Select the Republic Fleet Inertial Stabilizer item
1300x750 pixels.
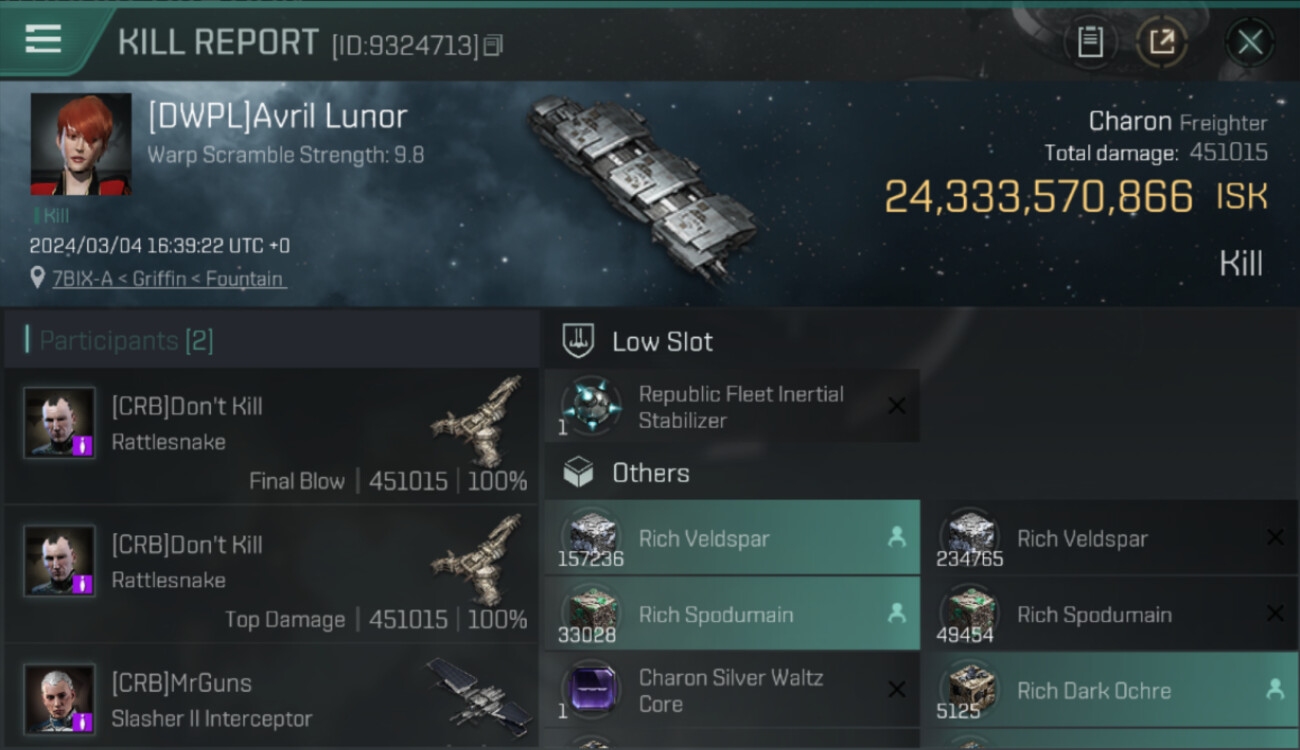(x=732, y=407)
